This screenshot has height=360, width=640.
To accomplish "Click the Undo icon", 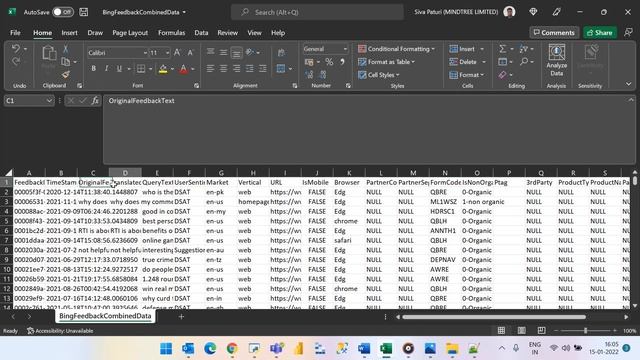I will 16,49.
